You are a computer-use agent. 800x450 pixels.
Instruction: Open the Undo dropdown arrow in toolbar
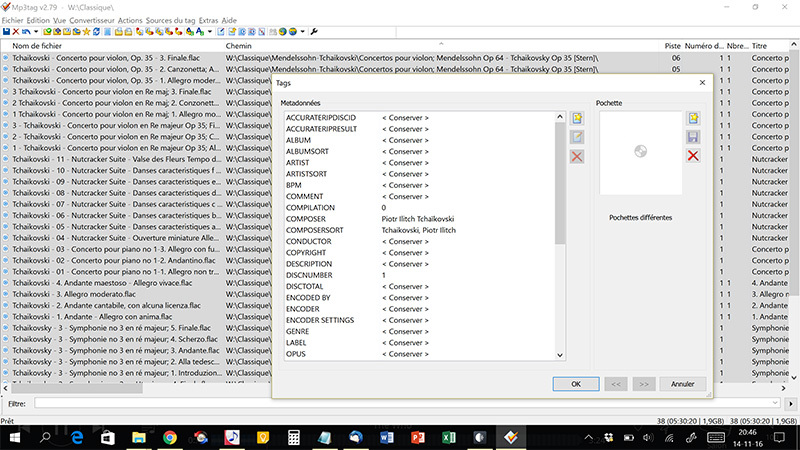point(36,32)
